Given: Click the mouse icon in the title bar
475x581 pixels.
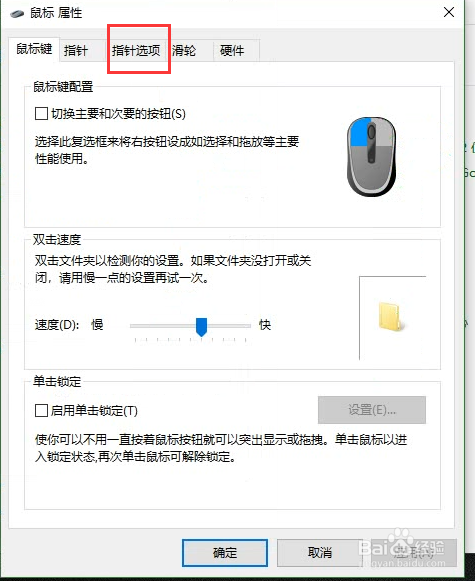Looking at the screenshot, I should [x=17, y=14].
